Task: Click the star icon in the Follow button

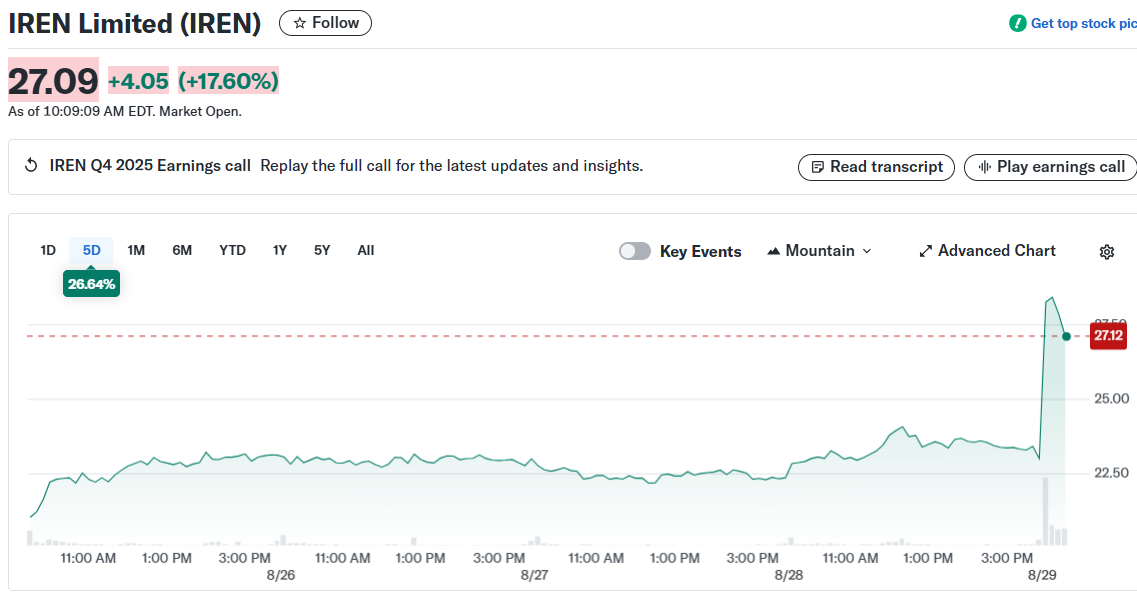Action: tap(299, 23)
